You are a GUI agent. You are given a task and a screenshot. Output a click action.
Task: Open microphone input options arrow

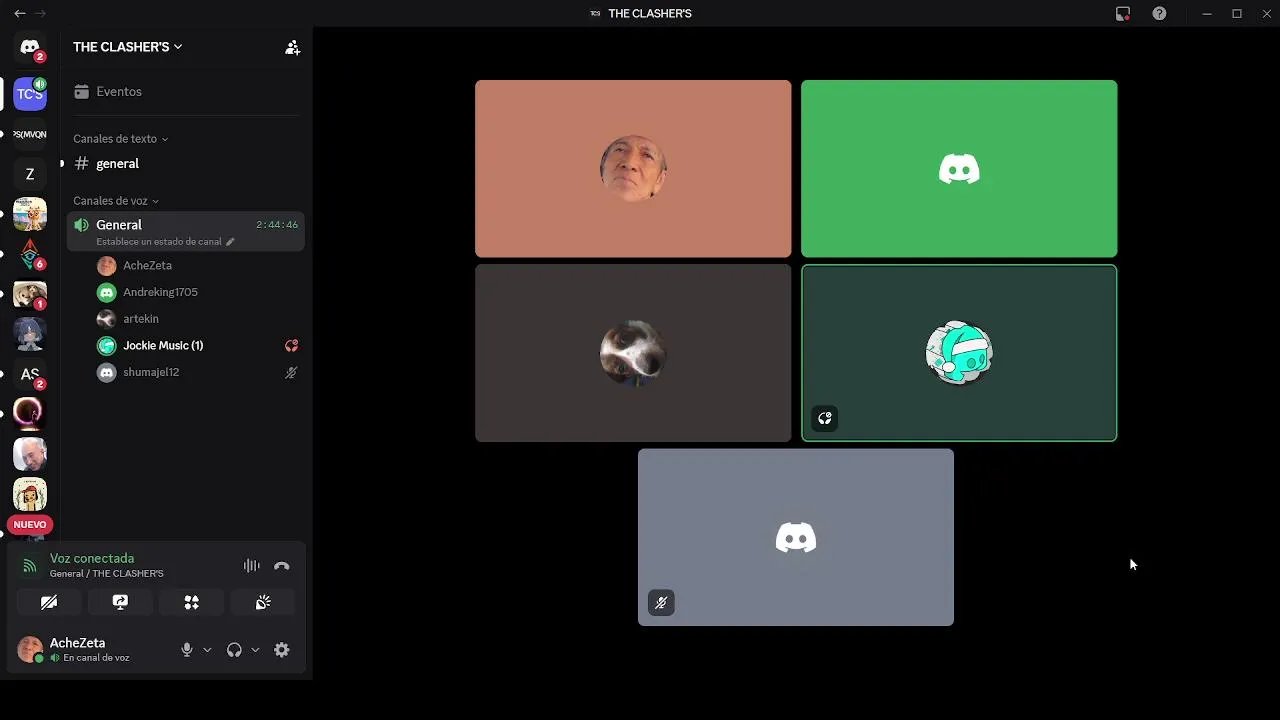click(x=207, y=650)
